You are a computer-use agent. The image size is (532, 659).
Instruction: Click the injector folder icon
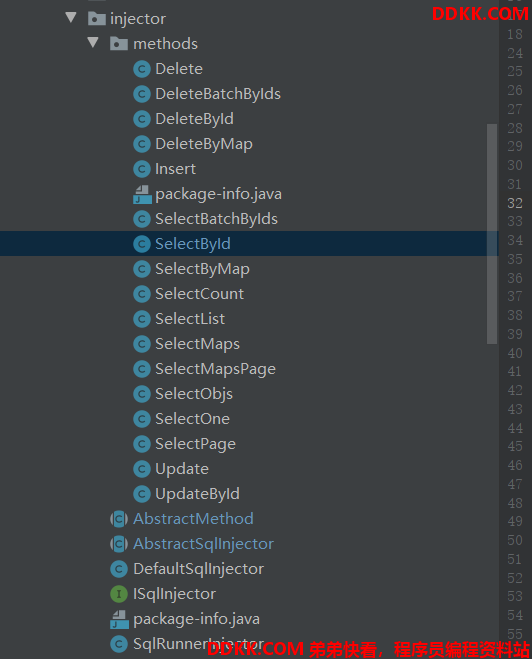[x=97, y=18]
